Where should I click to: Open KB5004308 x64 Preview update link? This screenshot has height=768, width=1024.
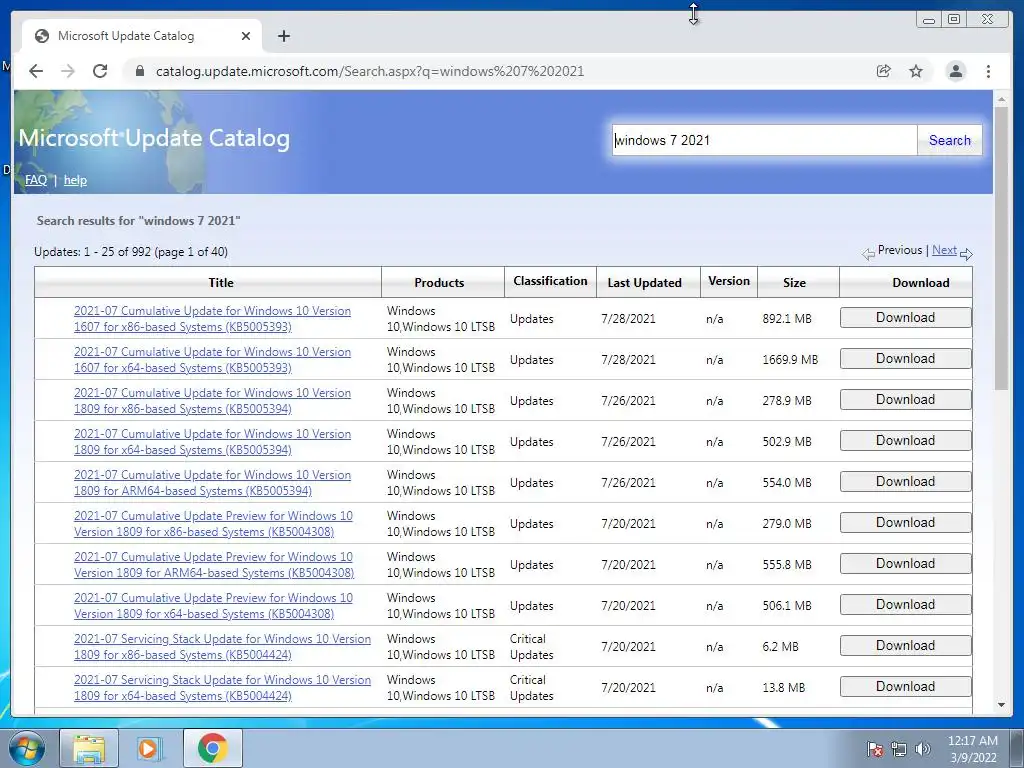pyautogui.click(x=213, y=606)
